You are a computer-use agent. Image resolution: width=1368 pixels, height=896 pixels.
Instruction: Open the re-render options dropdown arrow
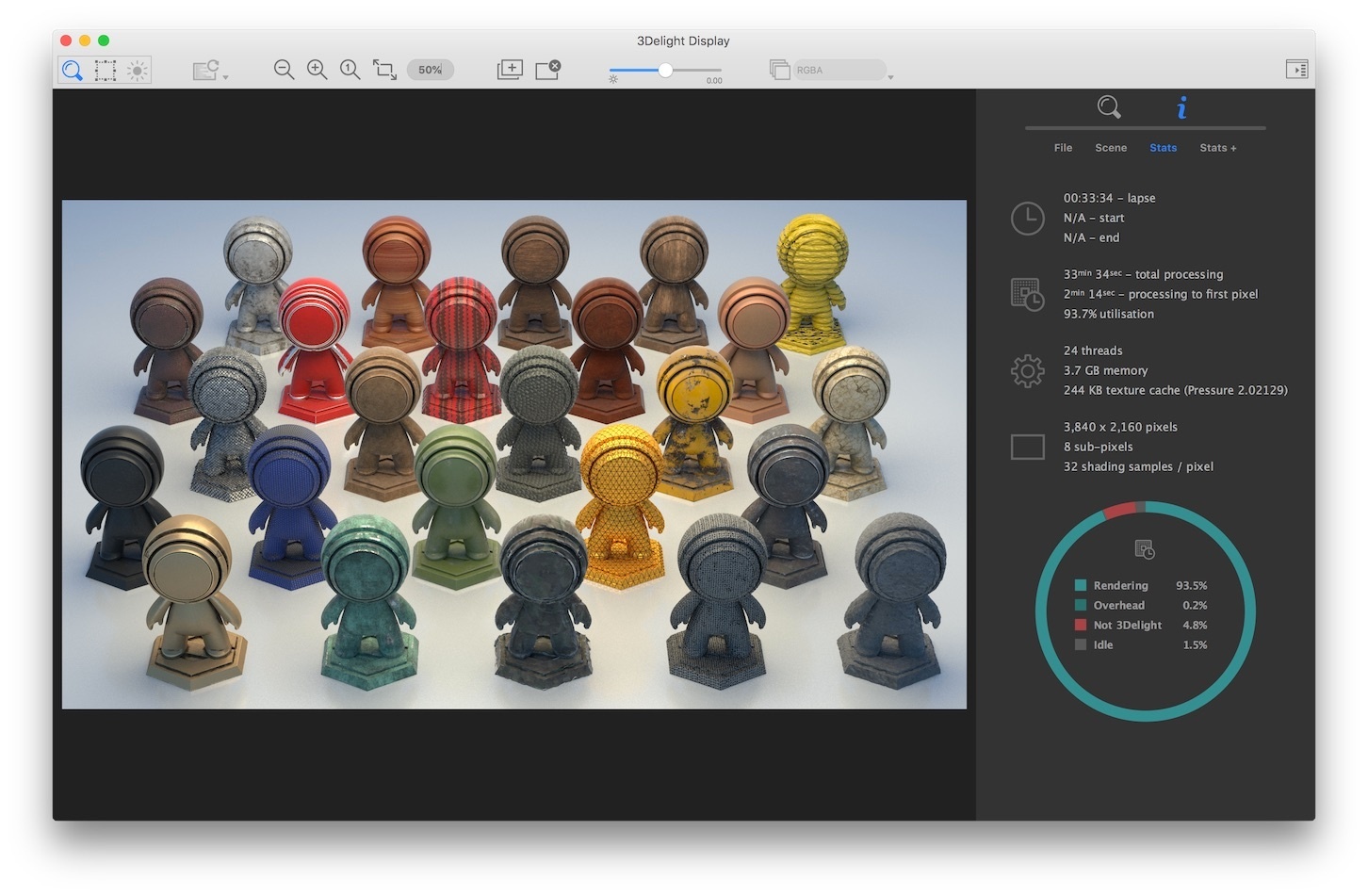coord(225,76)
